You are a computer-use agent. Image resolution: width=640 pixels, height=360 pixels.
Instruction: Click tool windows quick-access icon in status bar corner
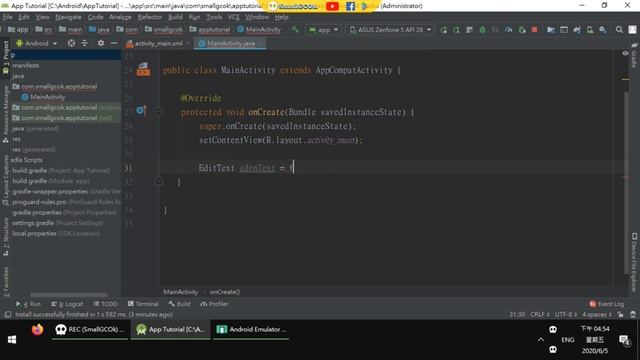point(8,315)
